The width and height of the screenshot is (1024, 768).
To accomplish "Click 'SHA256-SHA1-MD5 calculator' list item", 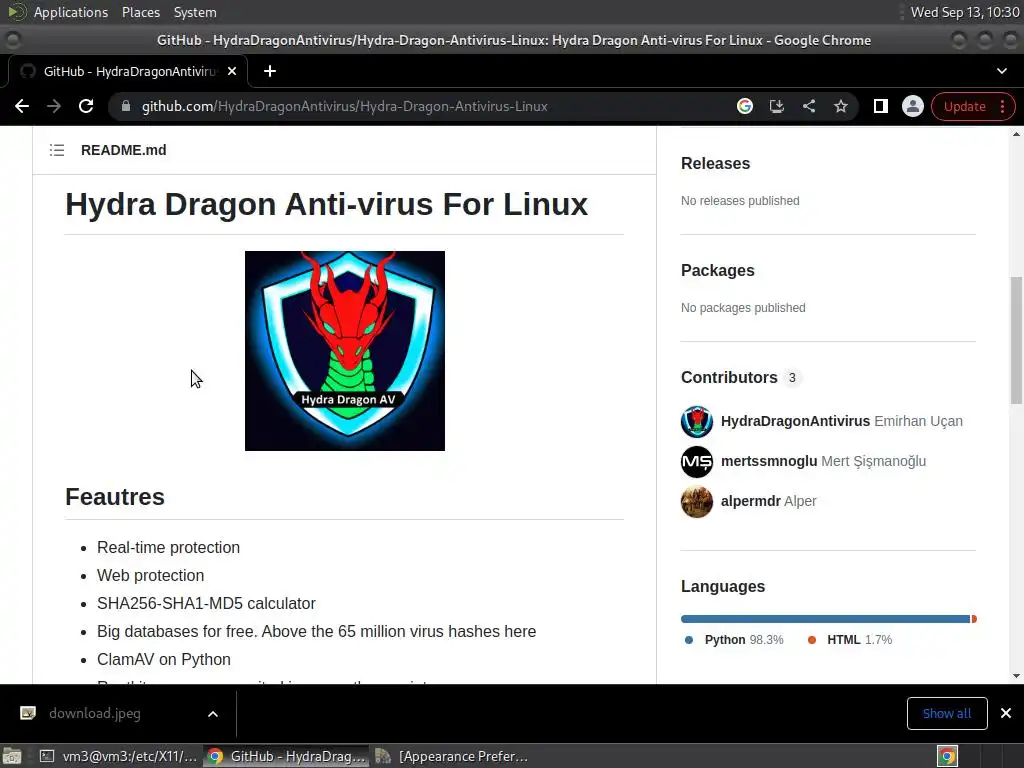I will pos(206,603).
